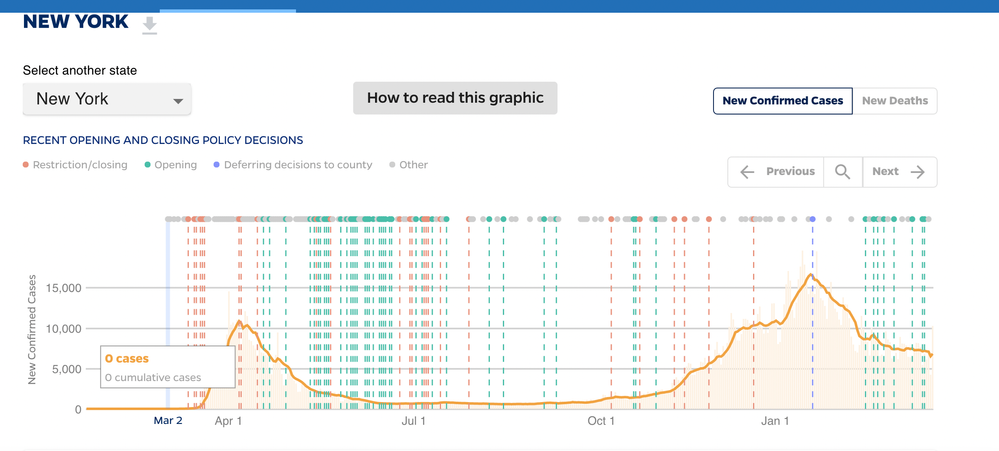Click the Deferring decisions to county label
Image resolution: width=999 pixels, height=451 pixels.
pyautogui.click(x=298, y=165)
